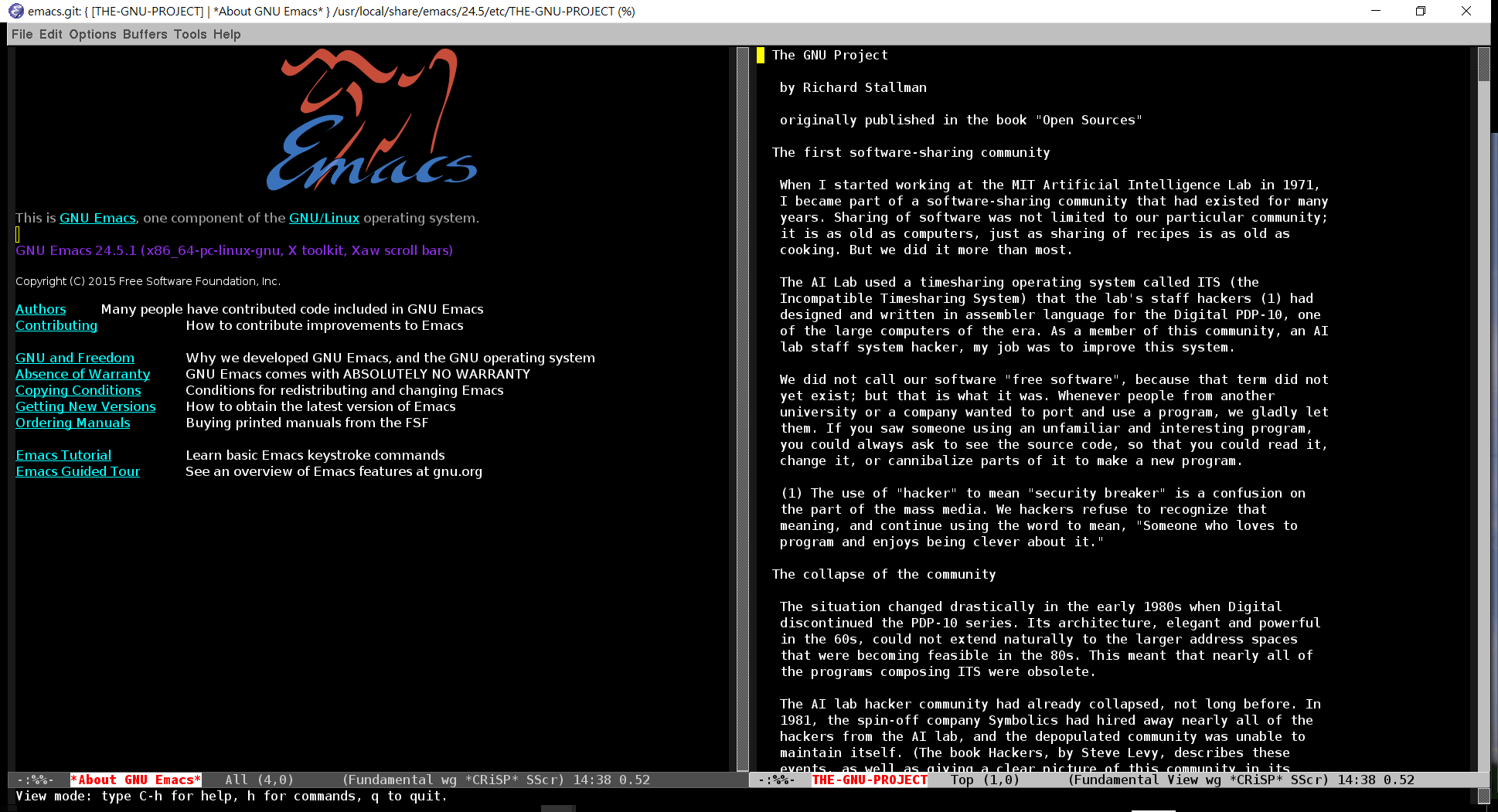
Task: Open the Buffers menu
Action: tap(145, 34)
